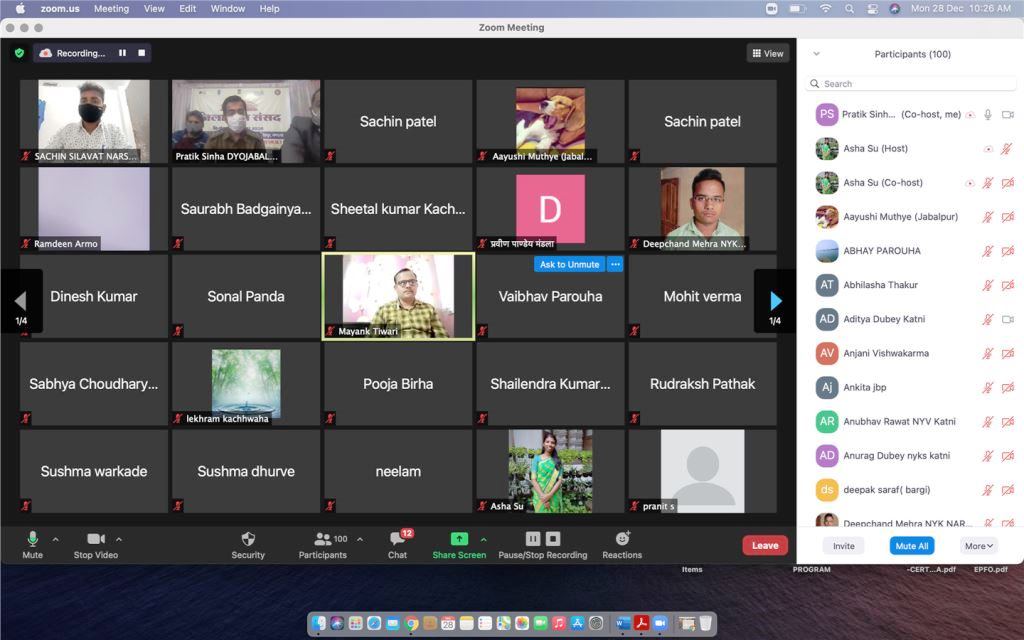Expand audio options arrow beside Mute

[56, 539]
